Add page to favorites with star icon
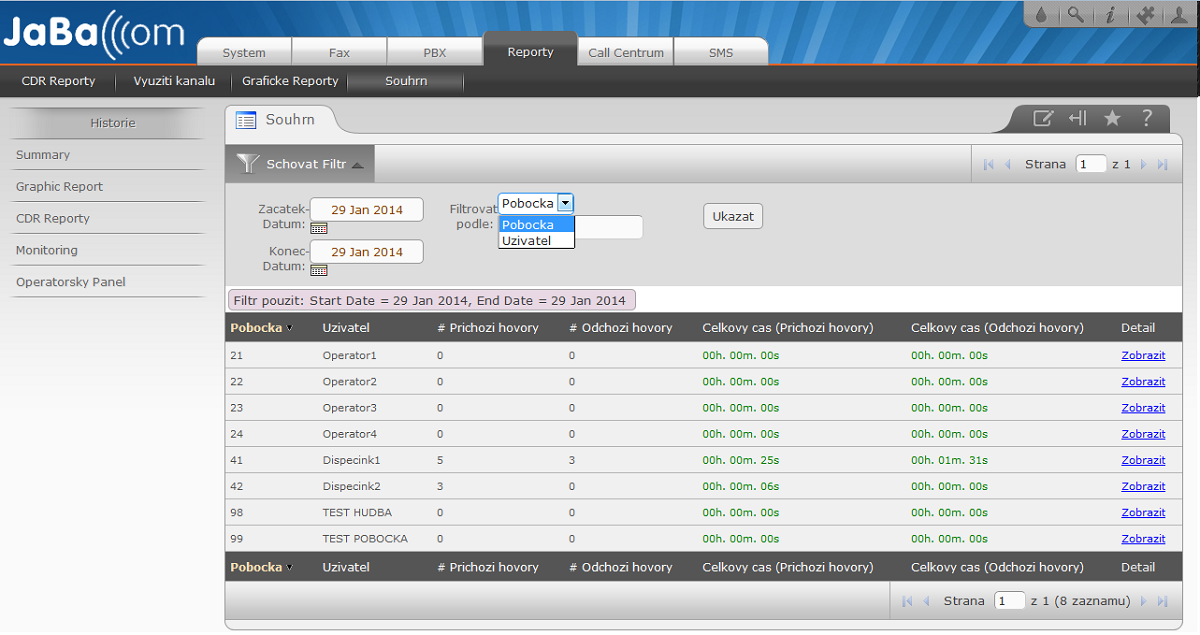1200x635 pixels. (1112, 118)
